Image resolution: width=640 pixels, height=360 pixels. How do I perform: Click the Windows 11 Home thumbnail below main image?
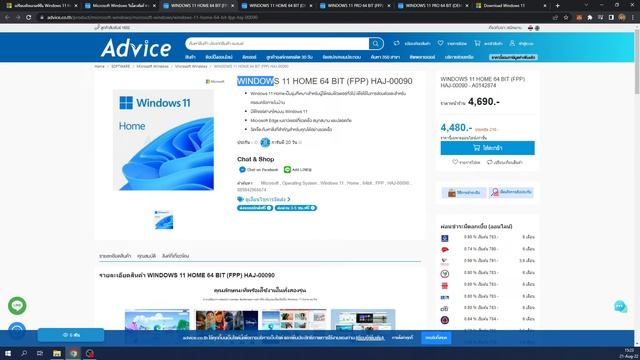(x=164, y=220)
